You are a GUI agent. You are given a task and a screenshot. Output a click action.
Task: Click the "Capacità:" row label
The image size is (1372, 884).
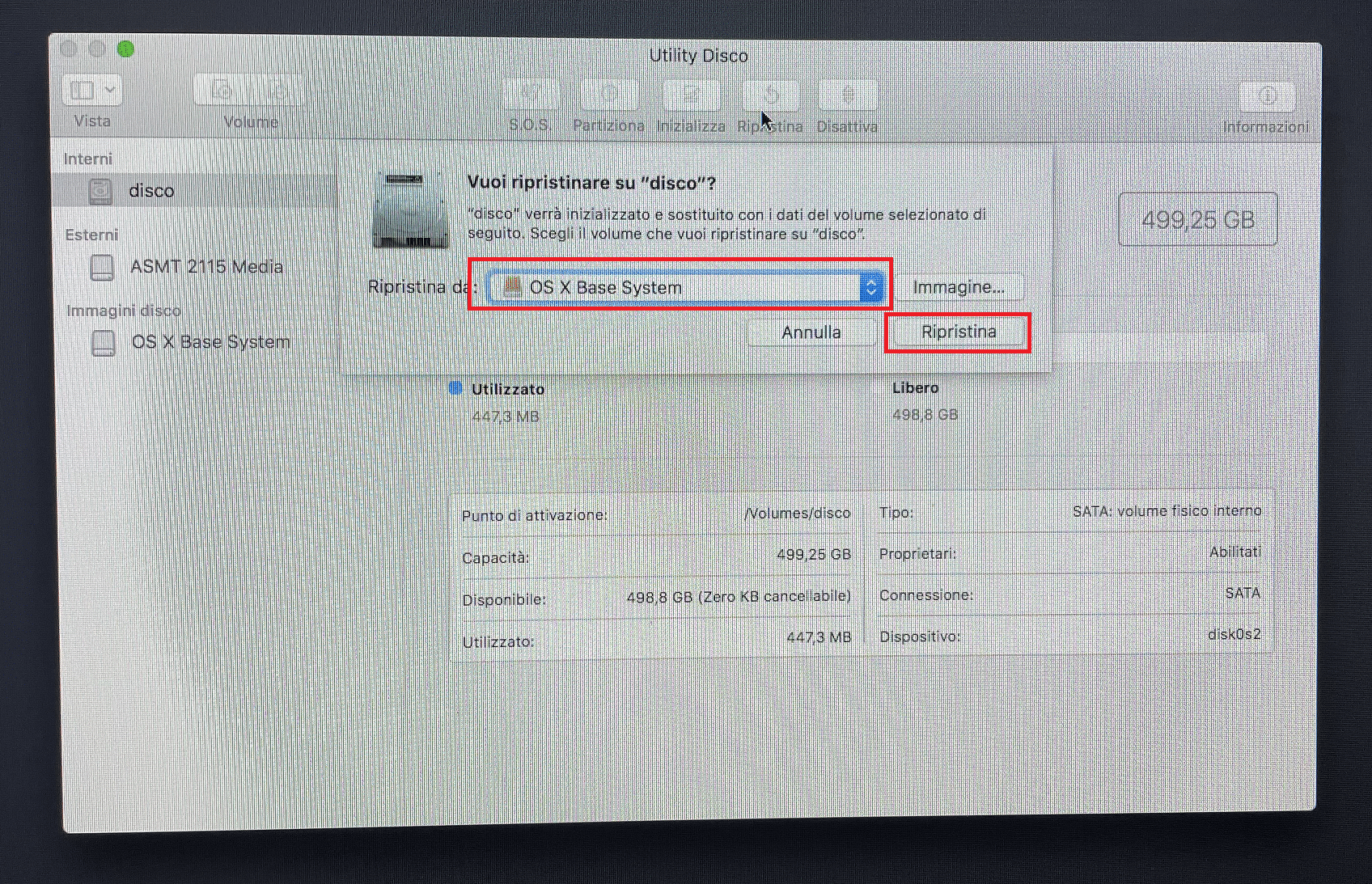(495, 558)
